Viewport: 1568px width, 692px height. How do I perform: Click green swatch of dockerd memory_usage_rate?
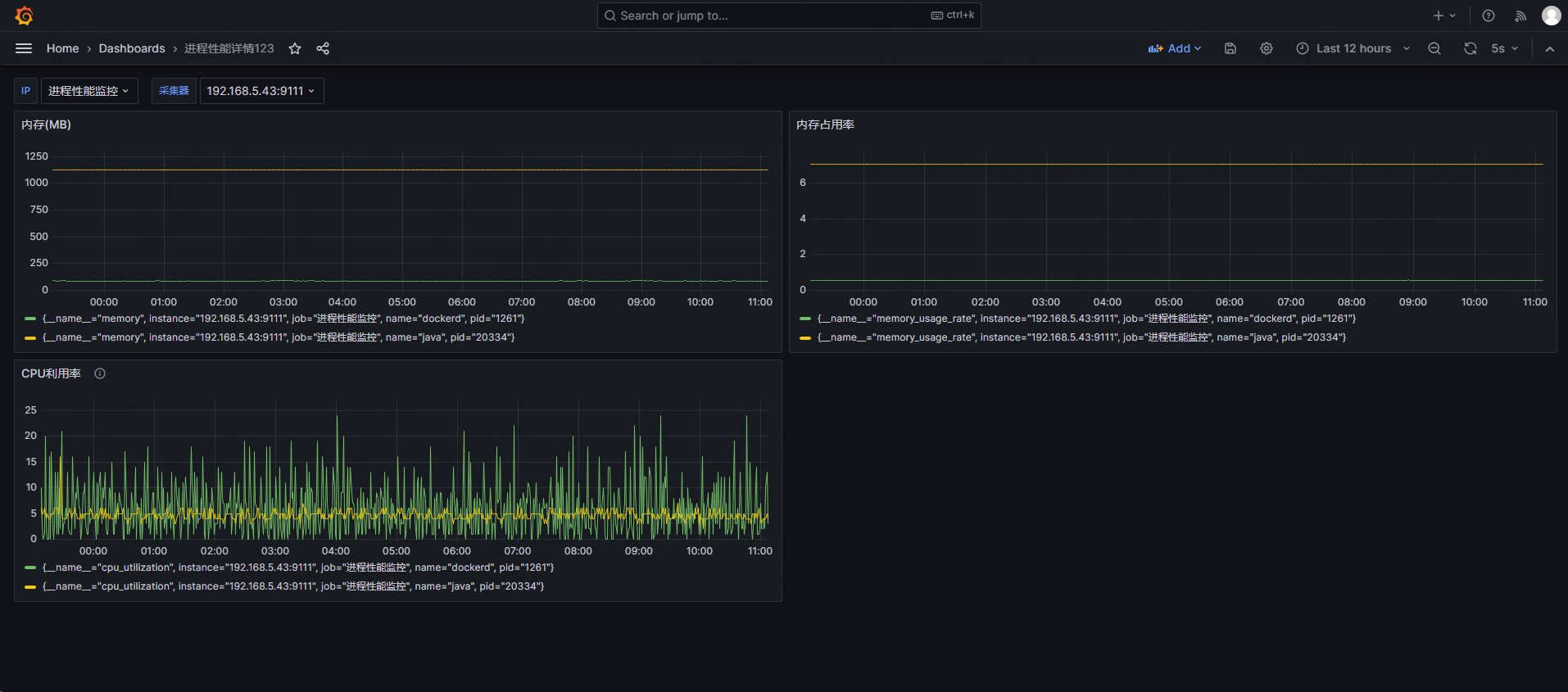(805, 319)
